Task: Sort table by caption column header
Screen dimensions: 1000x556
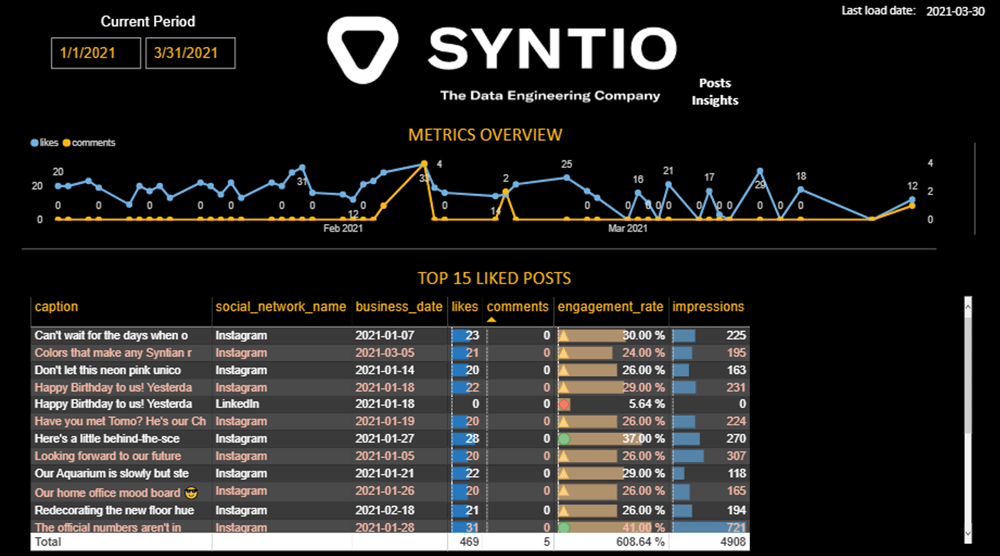Action: 56,307
